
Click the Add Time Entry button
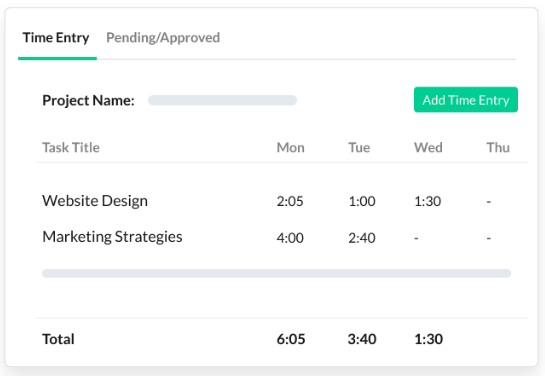click(466, 100)
